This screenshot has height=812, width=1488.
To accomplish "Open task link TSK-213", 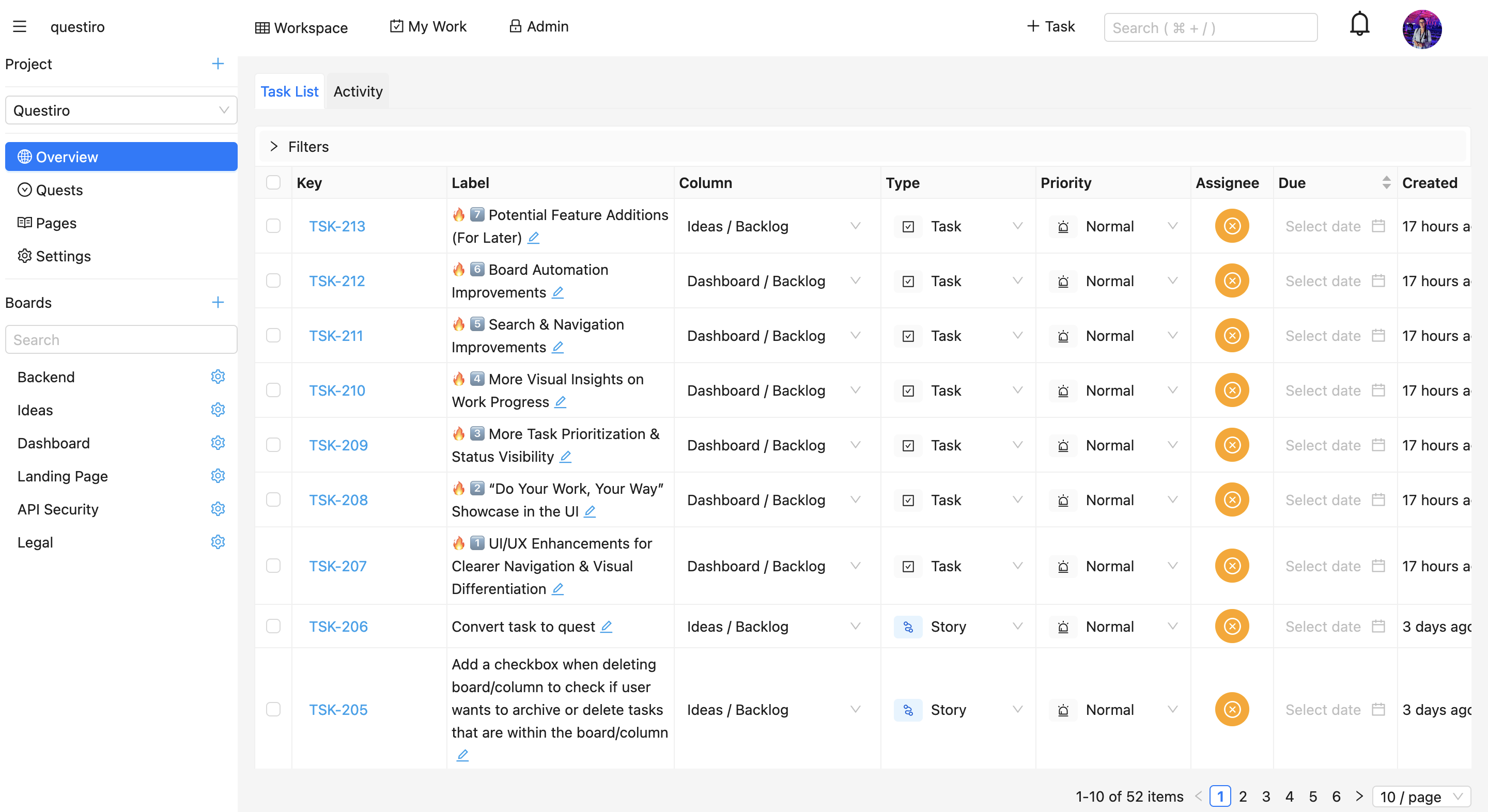I will tap(337, 226).
